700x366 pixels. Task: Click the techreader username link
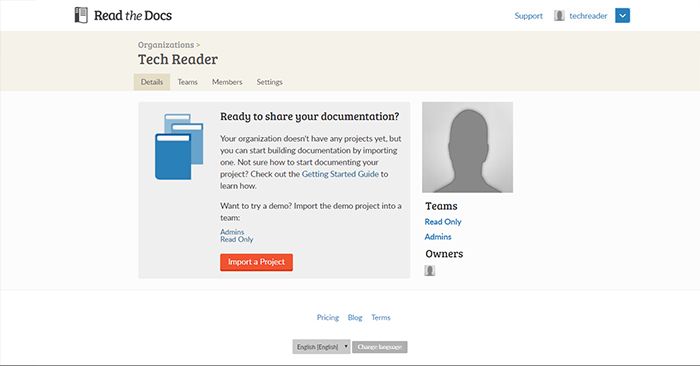coord(588,16)
